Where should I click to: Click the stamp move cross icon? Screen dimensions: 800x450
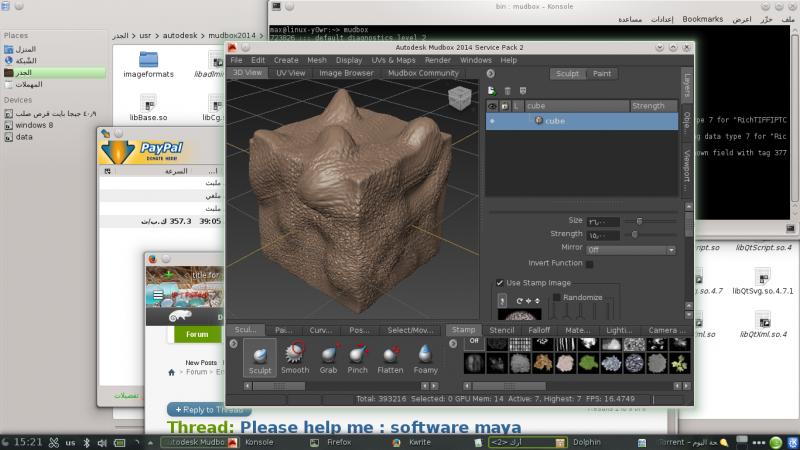click(529, 301)
